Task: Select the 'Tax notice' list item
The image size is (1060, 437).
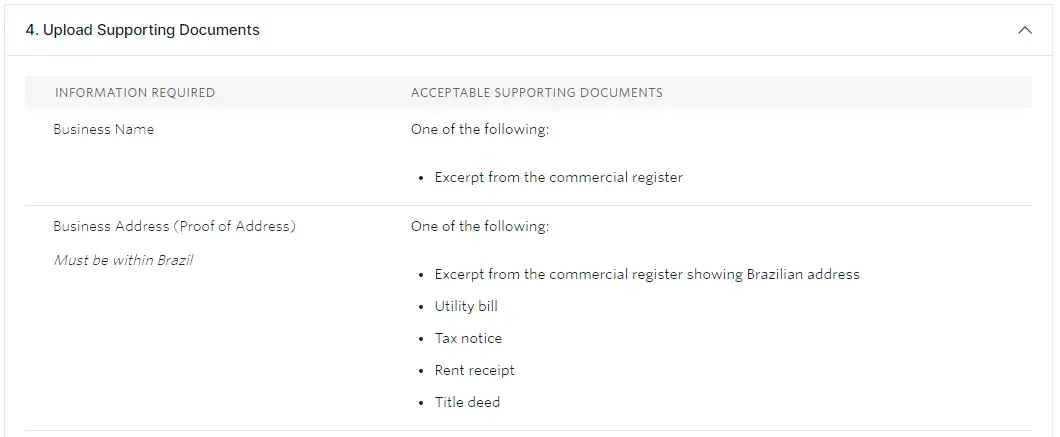Action: (x=468, y=338)
